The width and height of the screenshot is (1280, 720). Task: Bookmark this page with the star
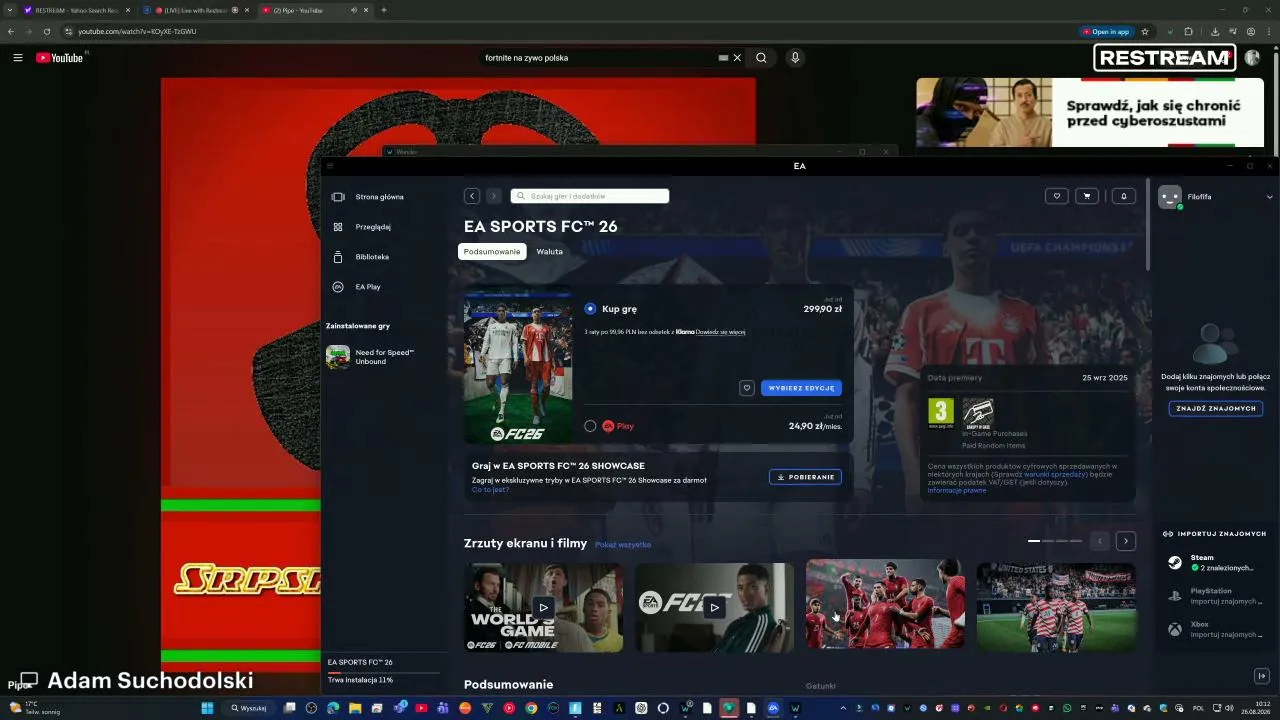pos(1145,31)
